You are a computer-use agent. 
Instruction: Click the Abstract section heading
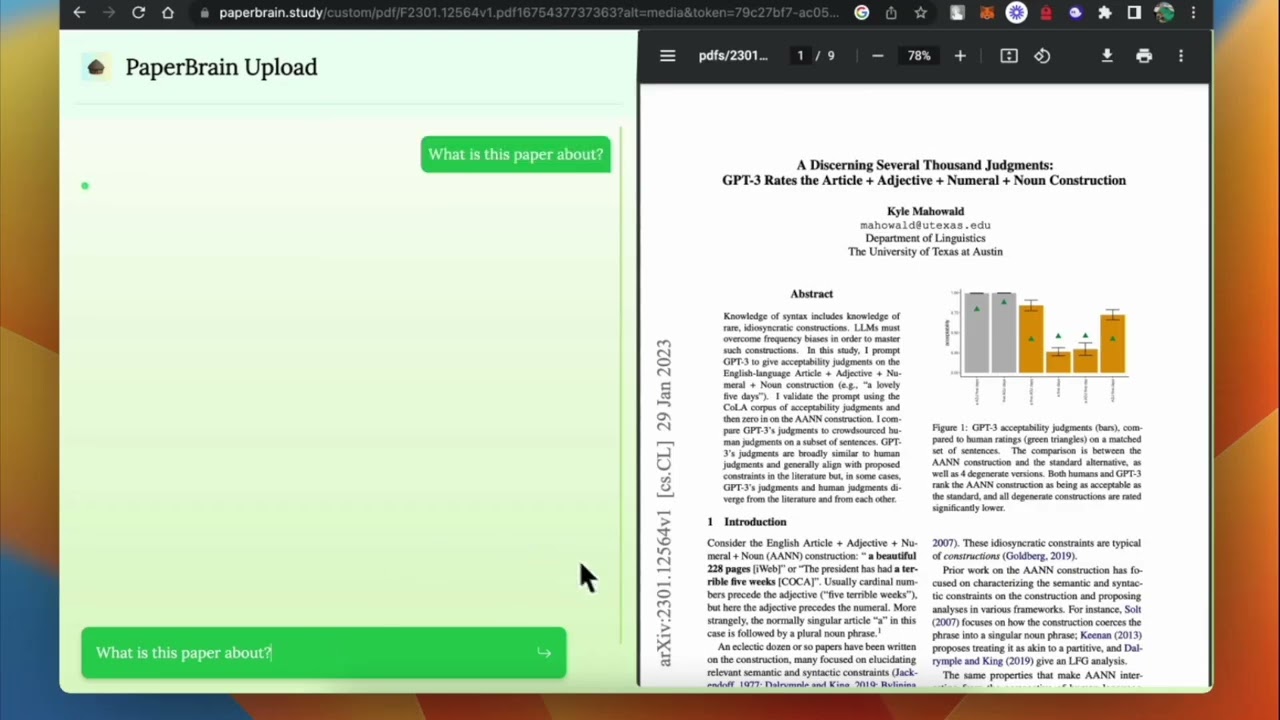tap(811, 294)
